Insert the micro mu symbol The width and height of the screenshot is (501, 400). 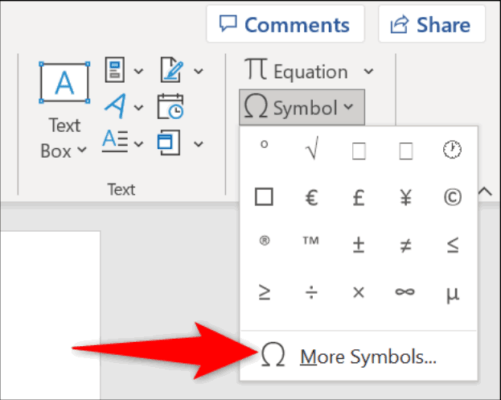(x=453, y=295)
